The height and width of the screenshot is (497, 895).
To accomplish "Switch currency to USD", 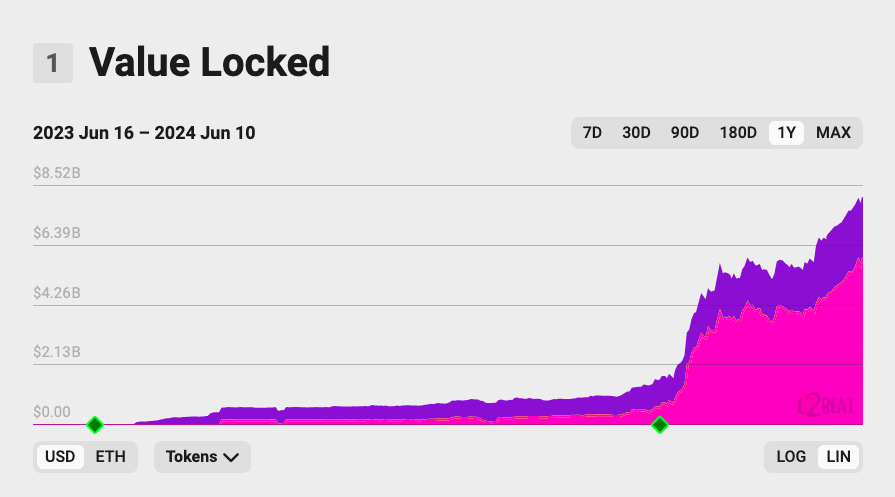I will (x=60, y=457).
